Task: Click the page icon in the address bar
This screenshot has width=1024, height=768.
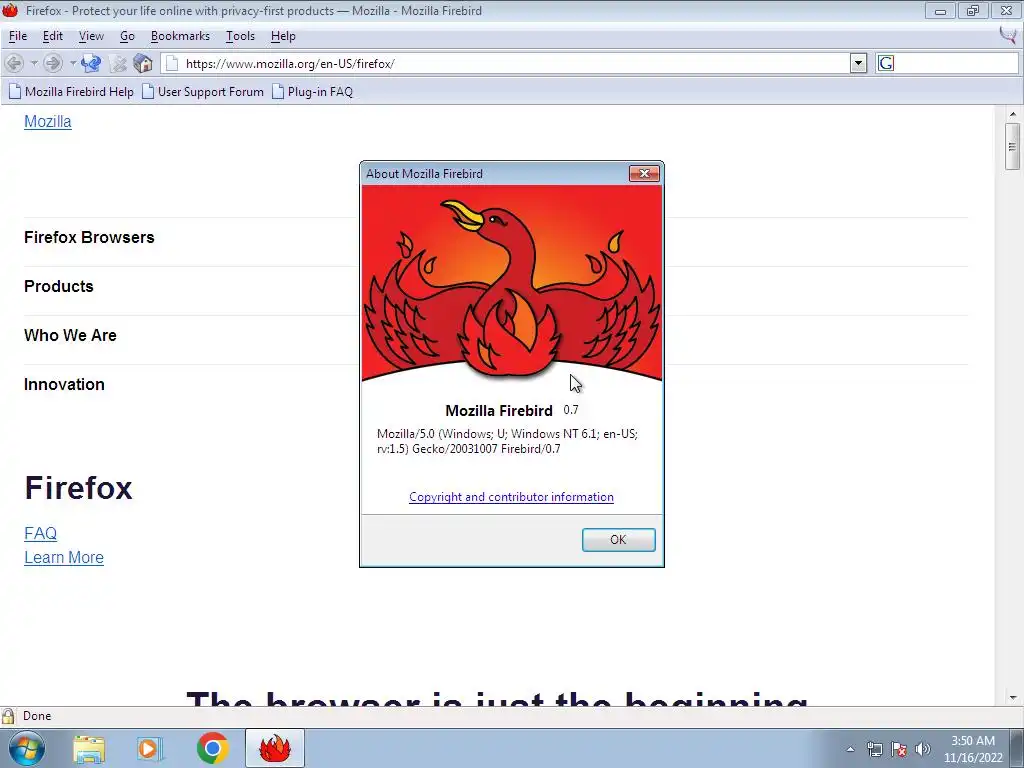Action: pos(172,63)
